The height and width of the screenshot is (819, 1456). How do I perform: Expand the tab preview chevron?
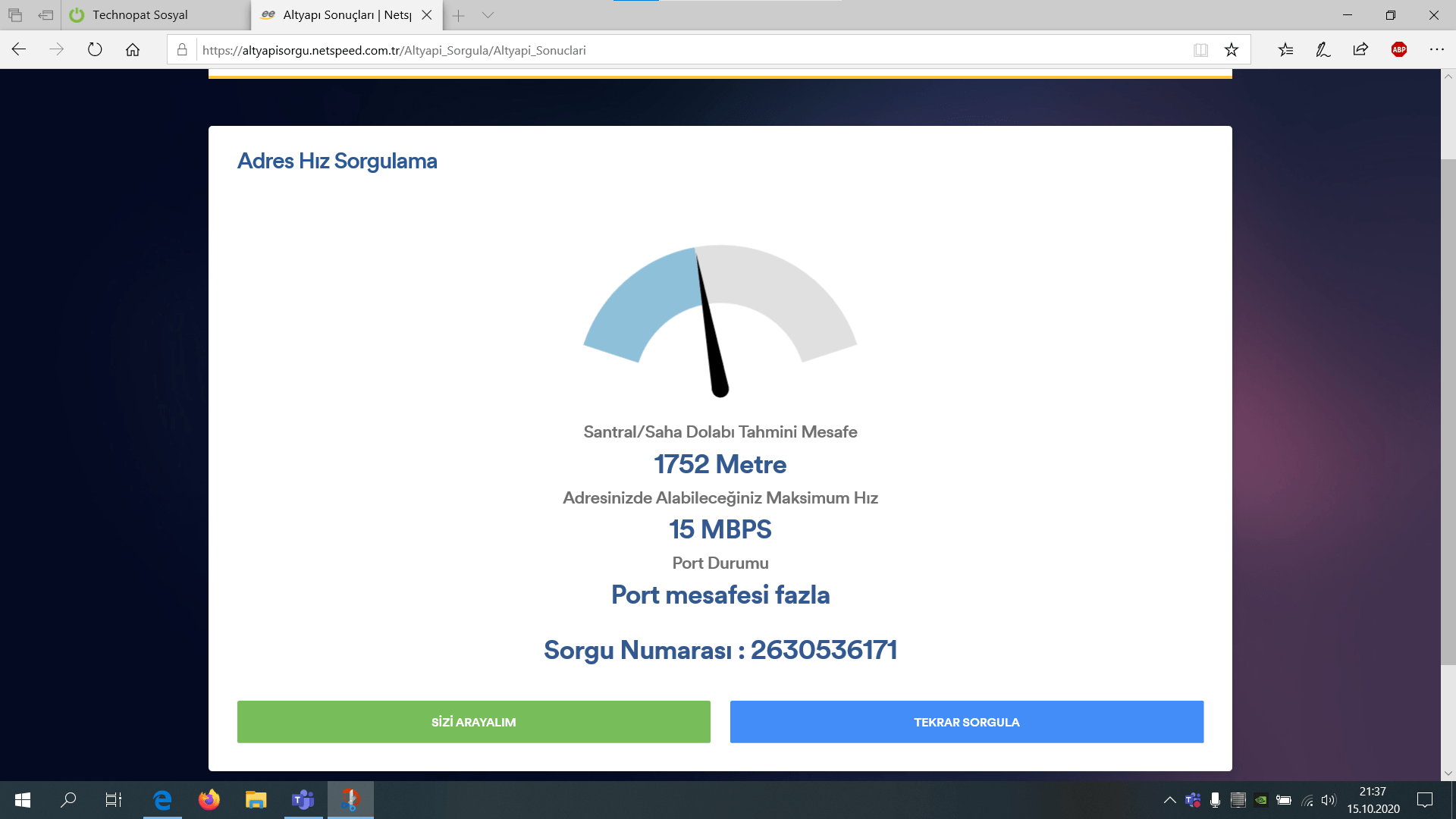488,15
